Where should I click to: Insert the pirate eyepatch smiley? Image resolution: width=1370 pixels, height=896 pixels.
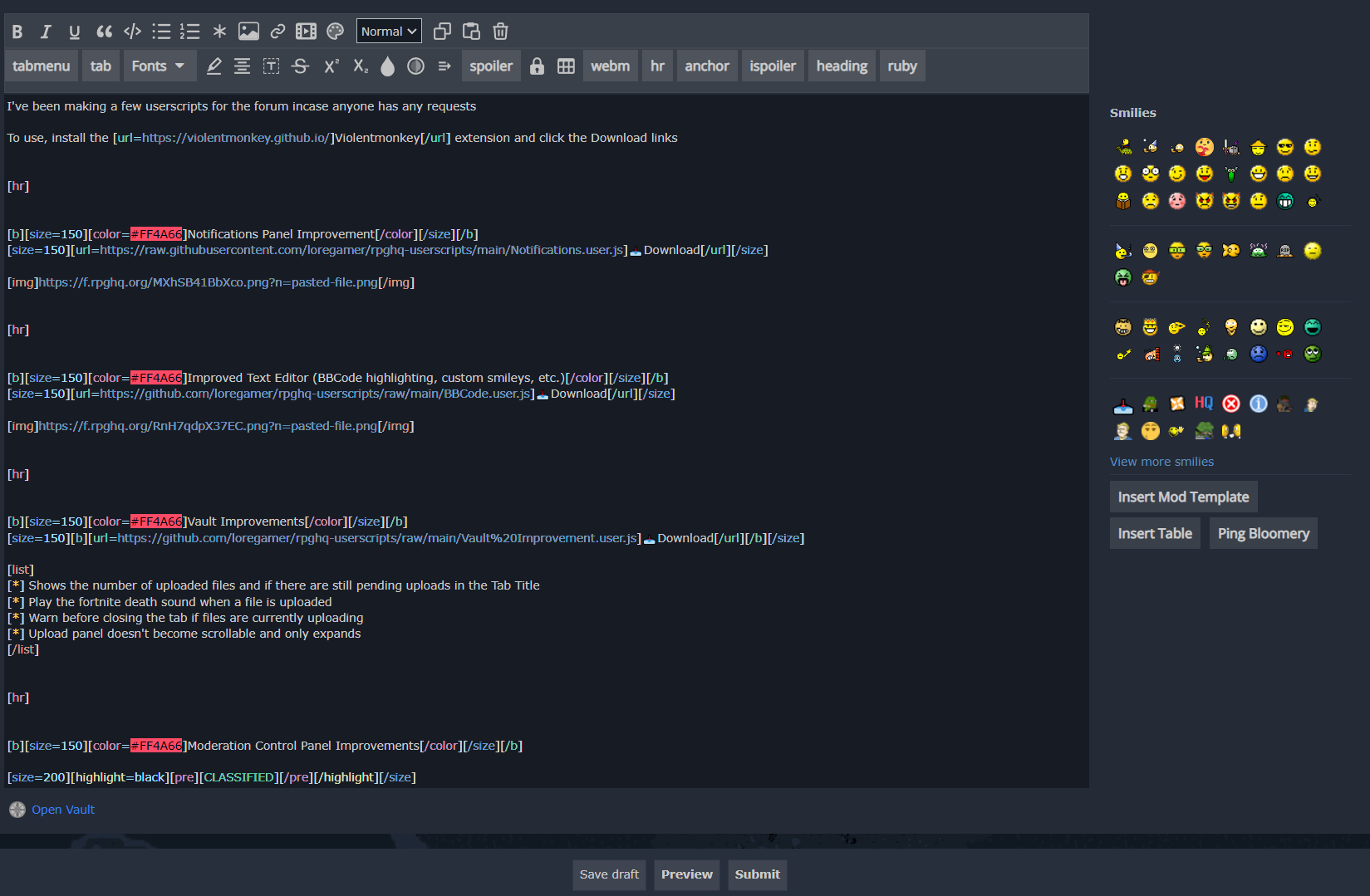[1150, 277]
